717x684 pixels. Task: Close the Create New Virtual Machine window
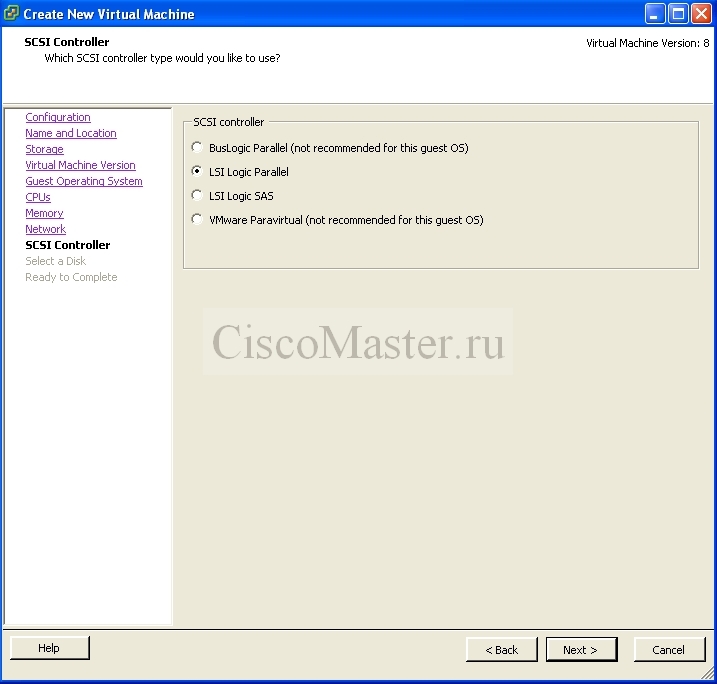click(x=701, y=14)
